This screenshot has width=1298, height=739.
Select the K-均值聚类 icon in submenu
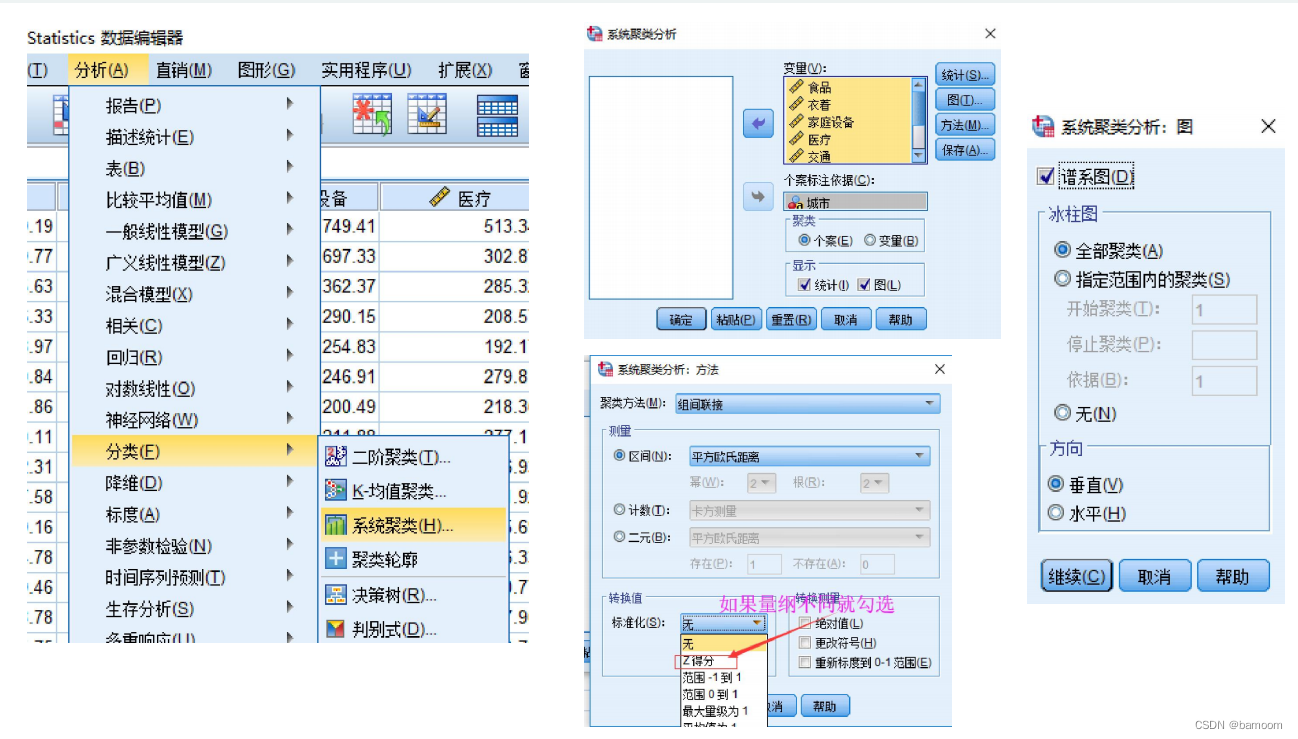pyautogui.click(x=336, y=491)
